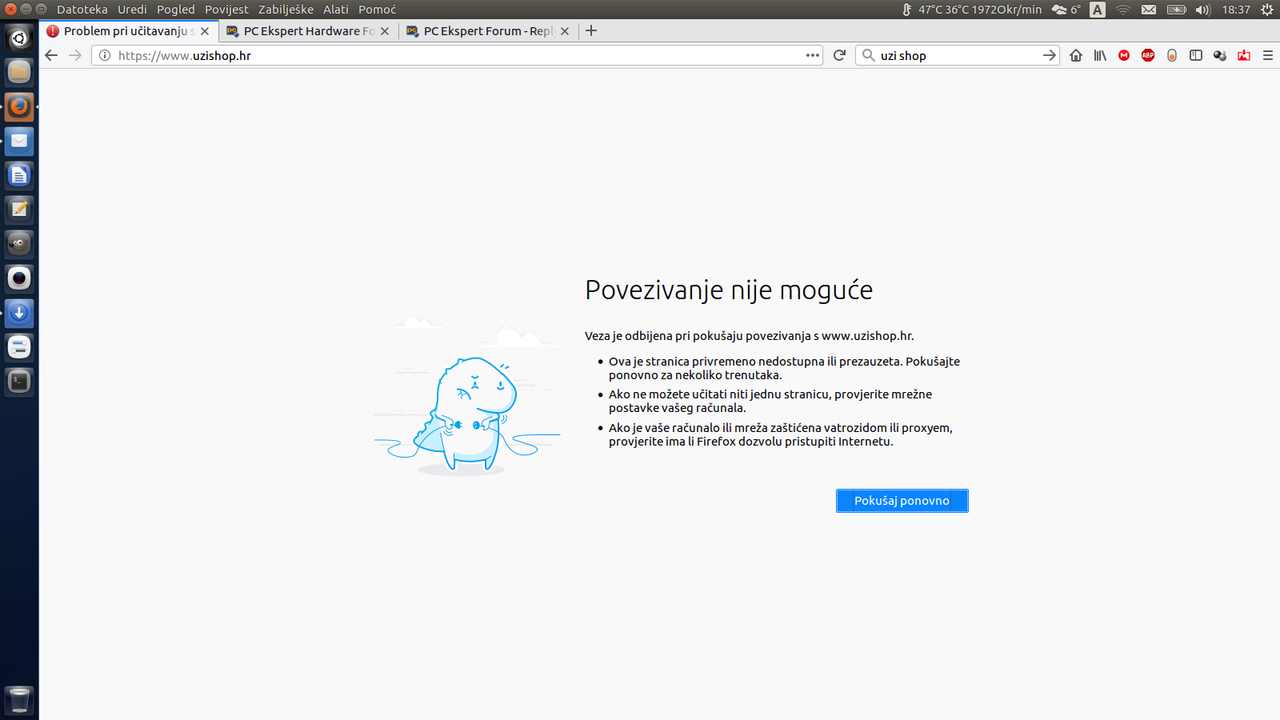Click the fan speed text 1972Okr/min
The image size is (1280, 720).
coord(1006,9)
